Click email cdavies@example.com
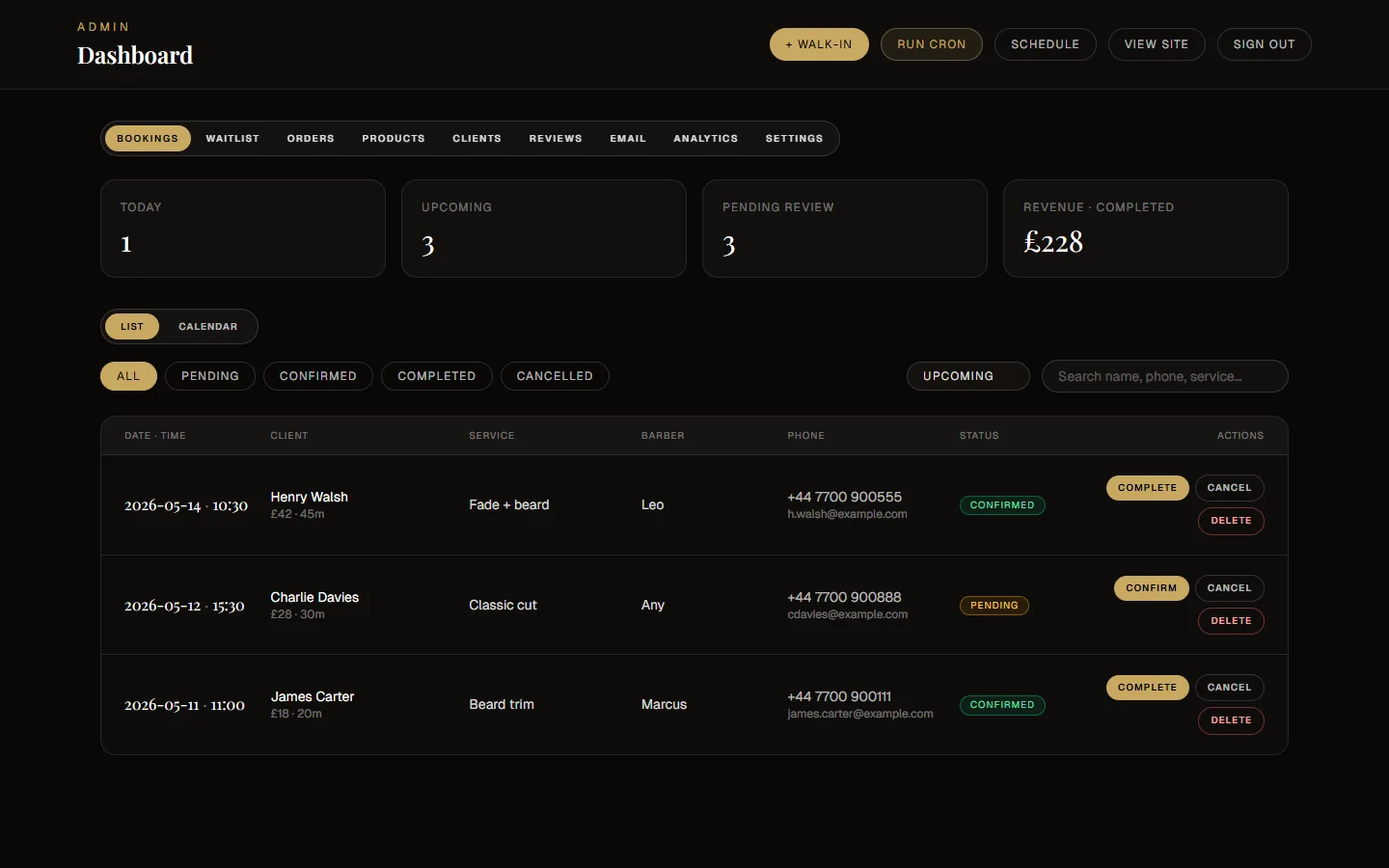The image size is (1389, 868). 848,614
